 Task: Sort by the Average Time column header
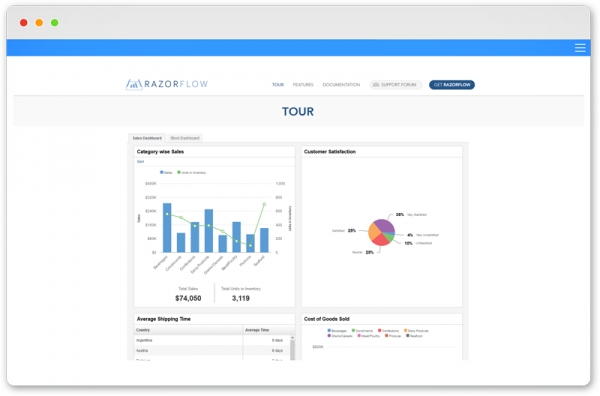click(268, 330)
